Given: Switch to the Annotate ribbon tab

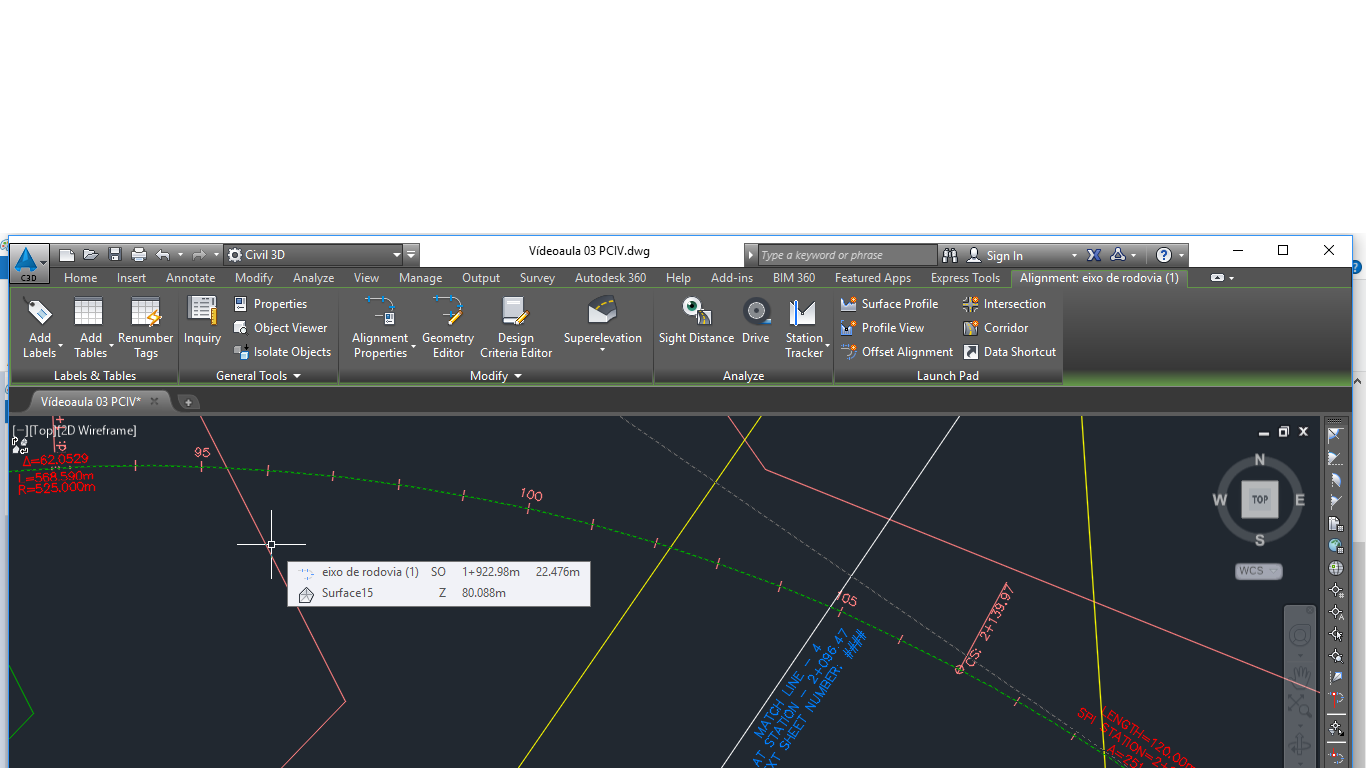Looking at the screenshot, I should (x=190, y=277).
